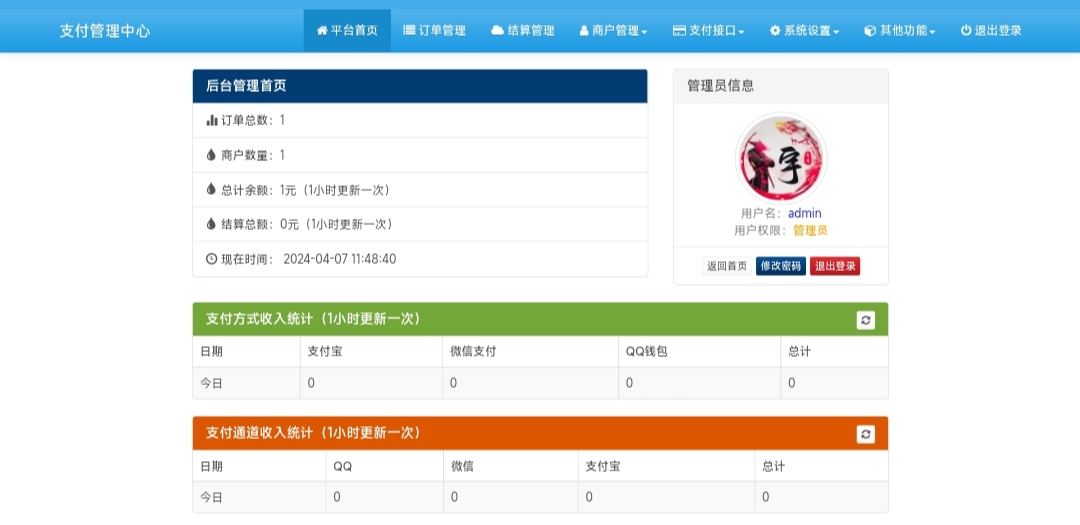This screenshot has width=1080, height=525.
Task: Click the 总计余额：1元 row text
Action: (x=307, y=189)
